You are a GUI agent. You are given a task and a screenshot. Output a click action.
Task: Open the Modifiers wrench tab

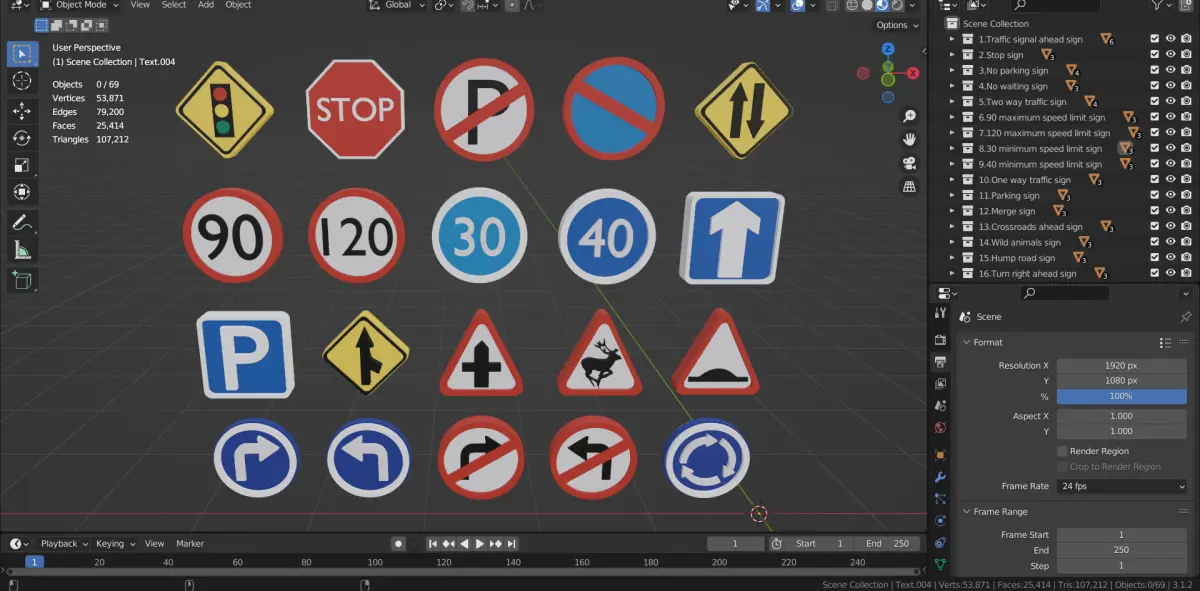[940, 476]
